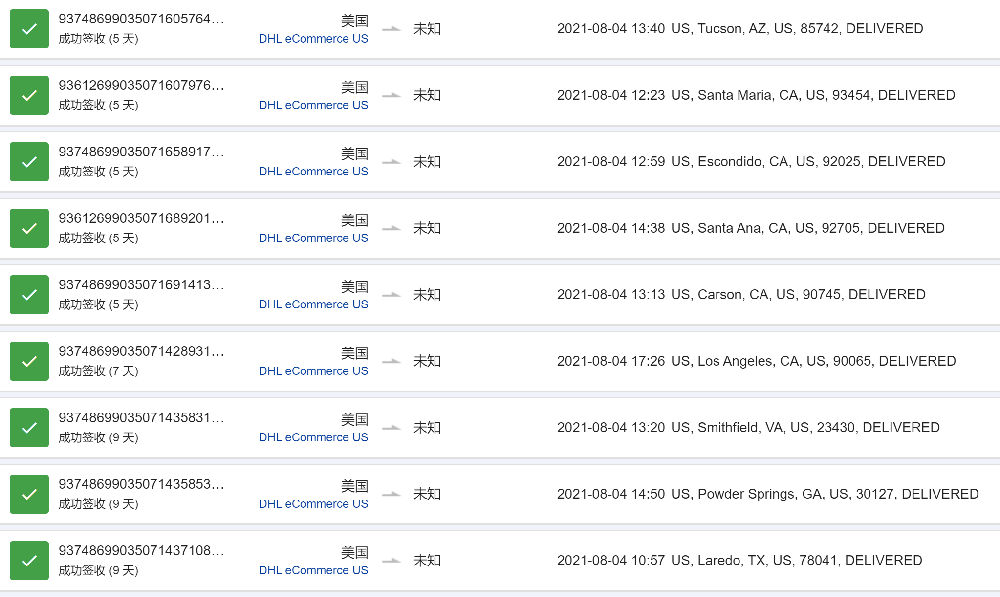Click green checkmark for Santa Ana shipment

pos(29,228)
